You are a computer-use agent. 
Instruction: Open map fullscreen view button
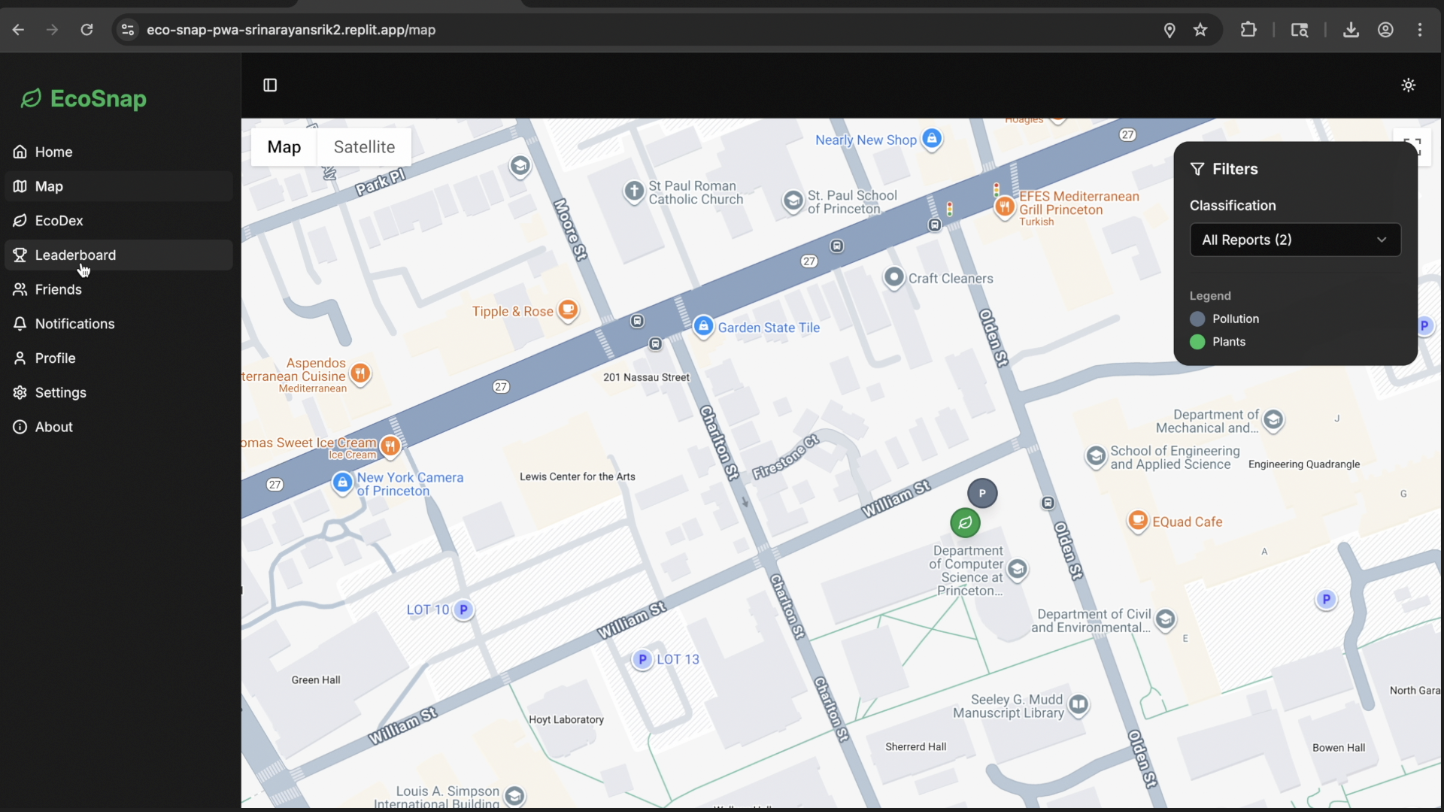pyautogui.click(x=1412, y=146)
